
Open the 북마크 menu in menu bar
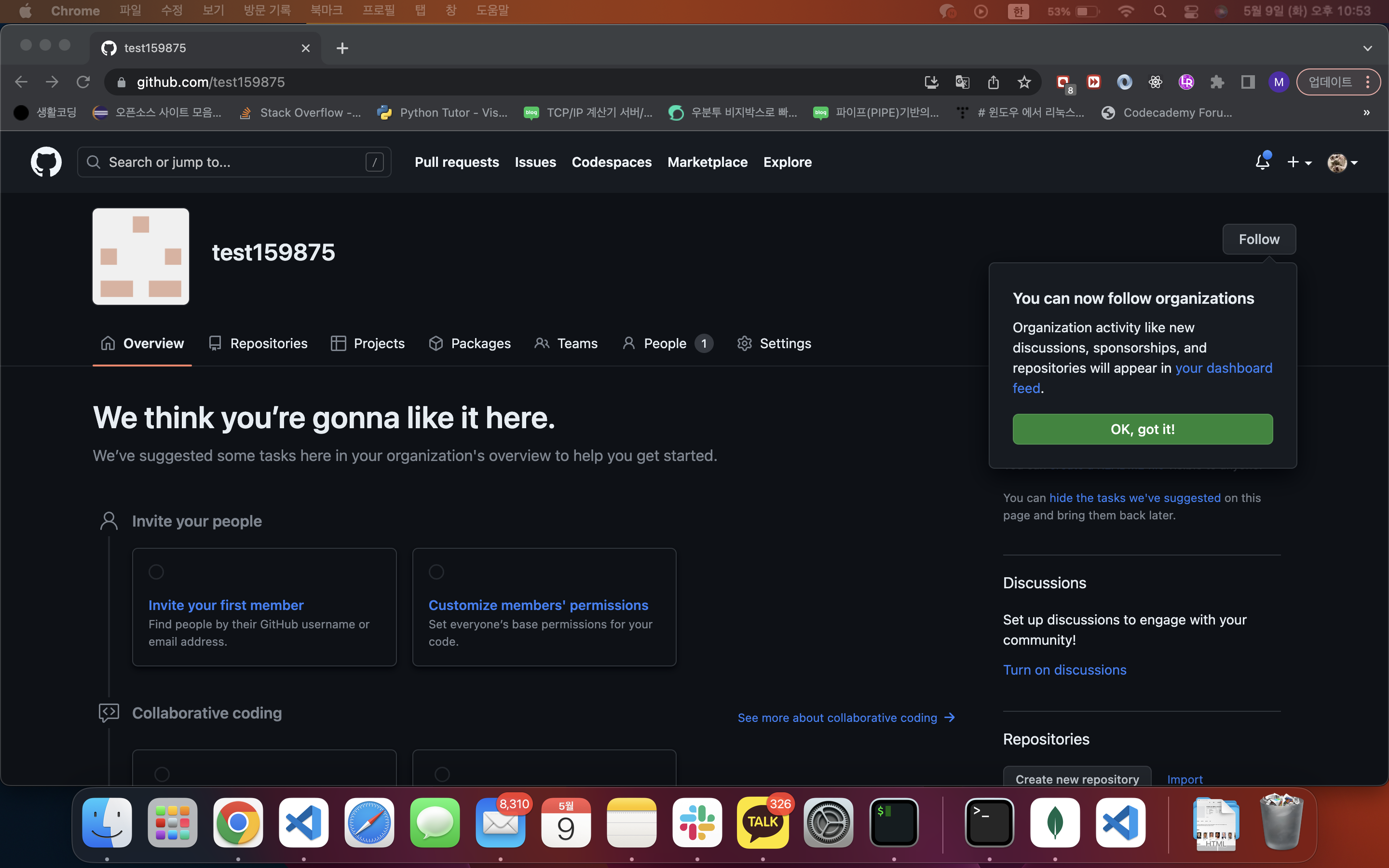tap(326, 11)
